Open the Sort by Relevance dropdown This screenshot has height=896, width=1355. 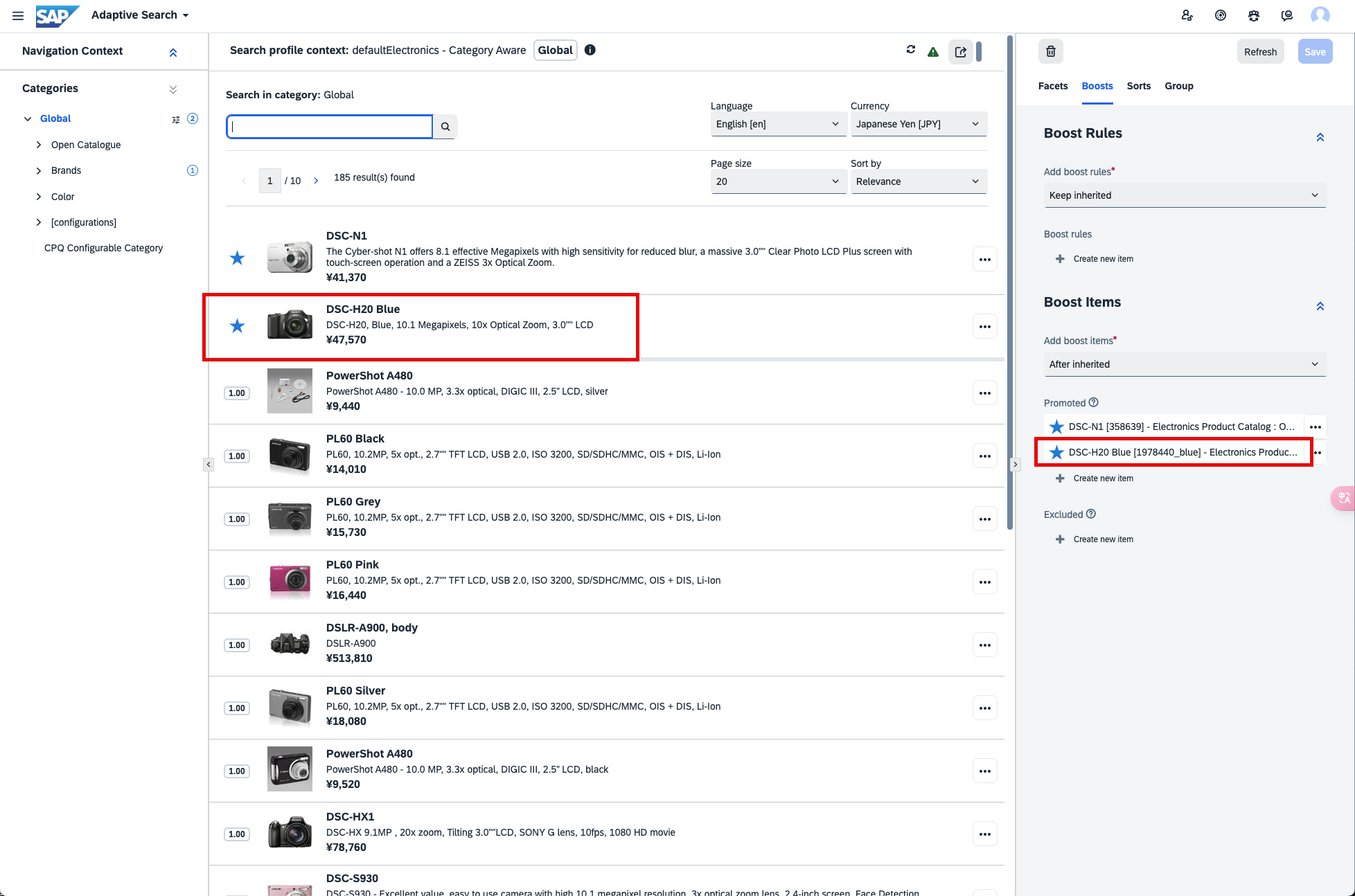point(919,181)
